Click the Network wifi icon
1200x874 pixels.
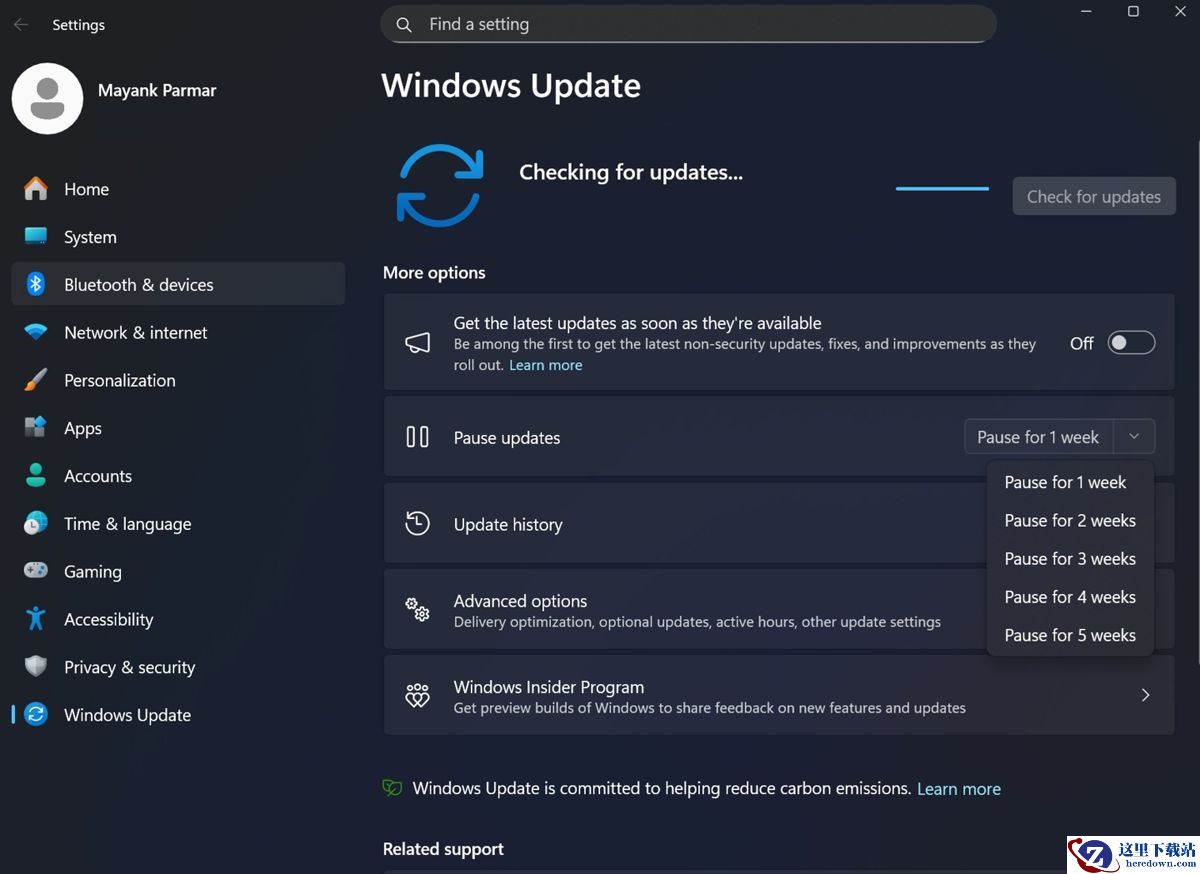(36, 332)
